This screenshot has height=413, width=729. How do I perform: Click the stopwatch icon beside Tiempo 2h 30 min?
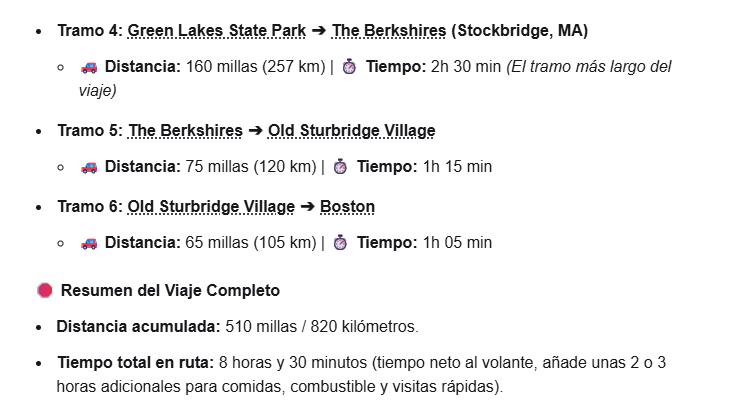tap(349, 67)
